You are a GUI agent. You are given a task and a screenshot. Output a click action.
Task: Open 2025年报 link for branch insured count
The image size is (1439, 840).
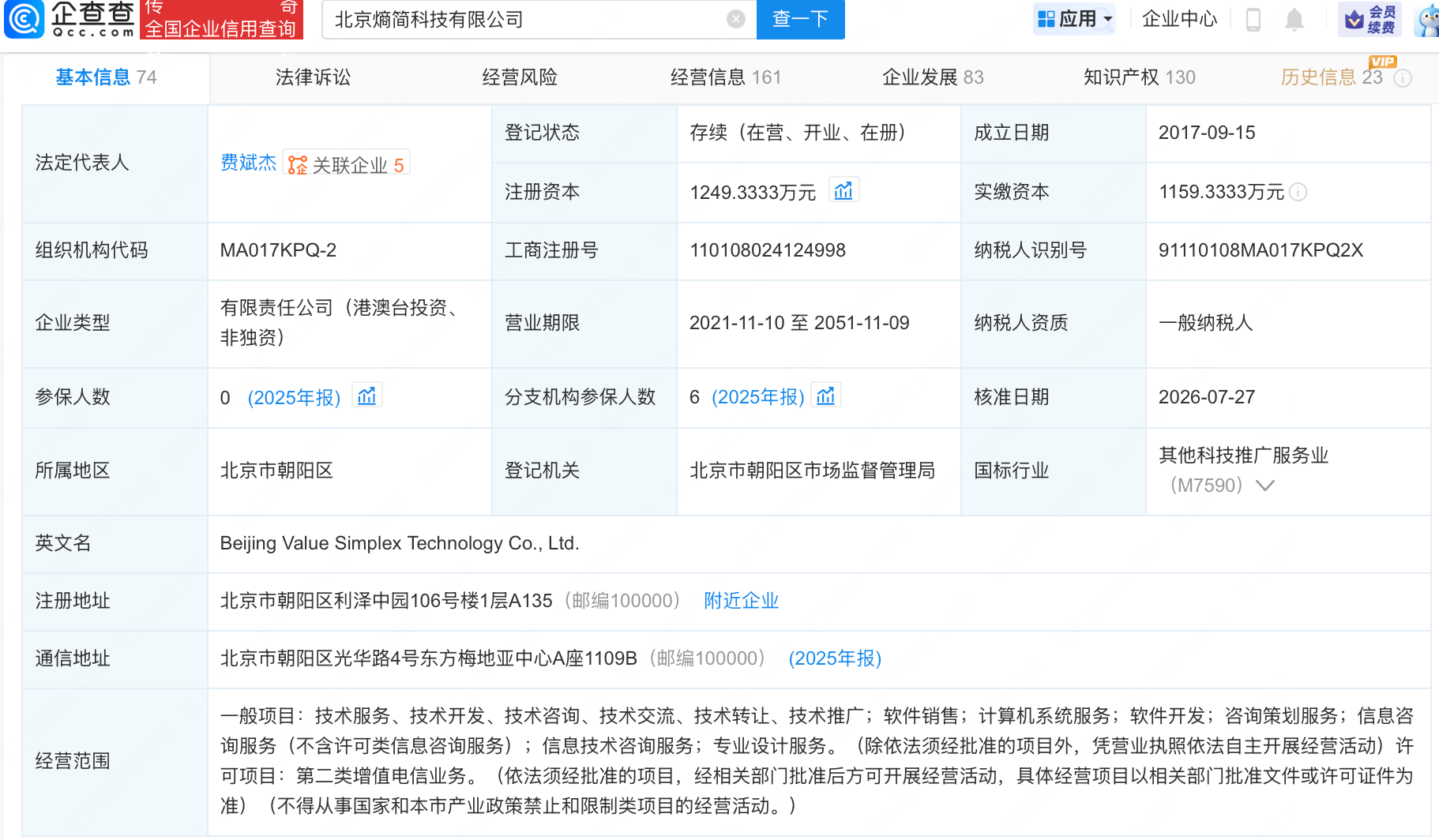pos(757,397)
